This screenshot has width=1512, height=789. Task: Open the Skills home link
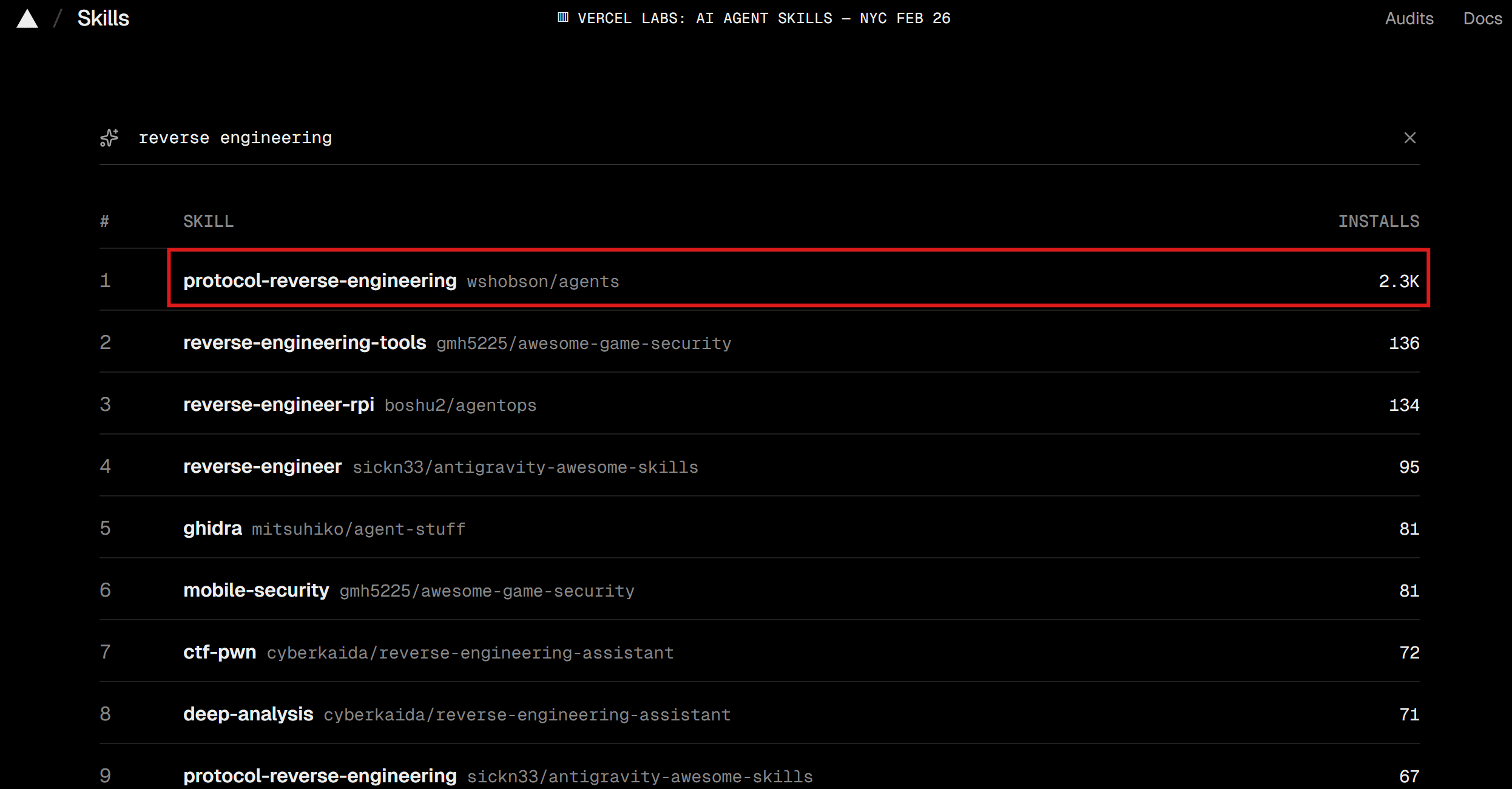click(103, 19)
